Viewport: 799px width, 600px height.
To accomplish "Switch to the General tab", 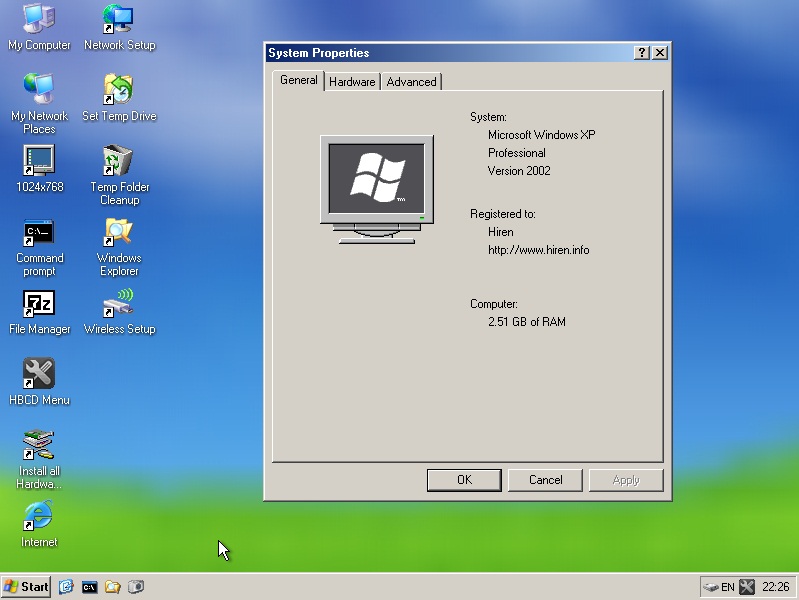I will [299, 80].
